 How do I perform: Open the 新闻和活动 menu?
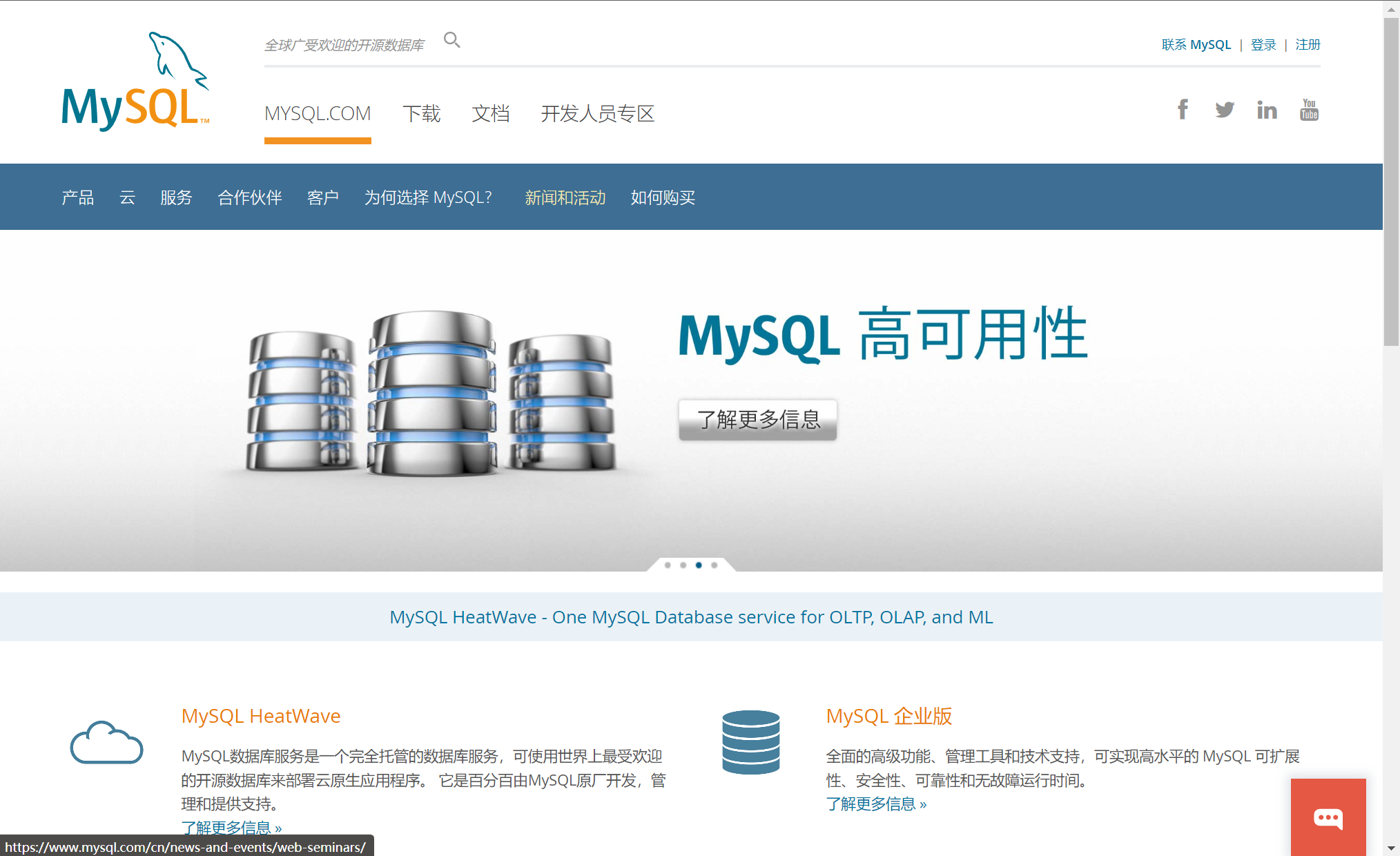tap(565, 197)
